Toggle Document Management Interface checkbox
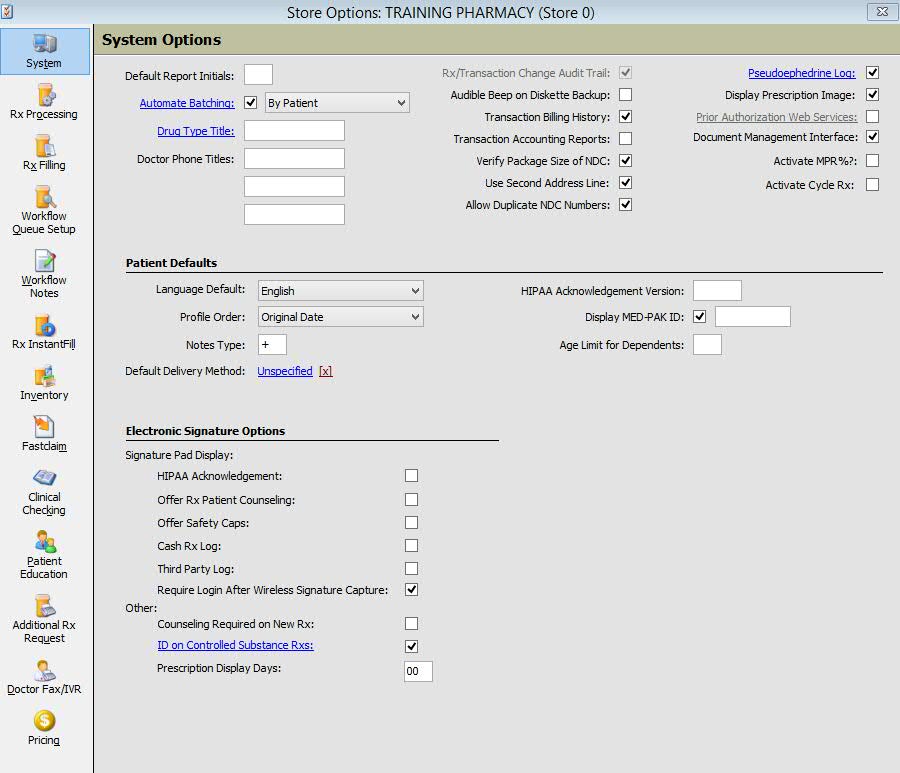This screenshot has height=773, width=900. (872, 137)
